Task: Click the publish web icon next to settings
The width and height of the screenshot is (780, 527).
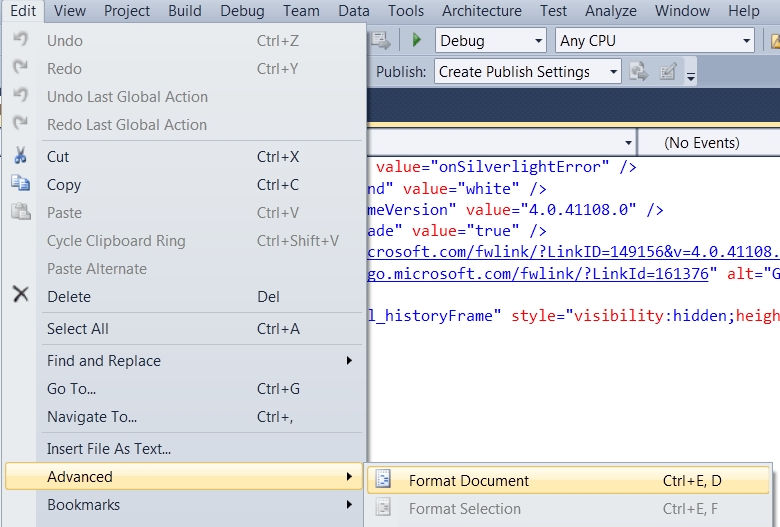Action: [x=639, y=72]
